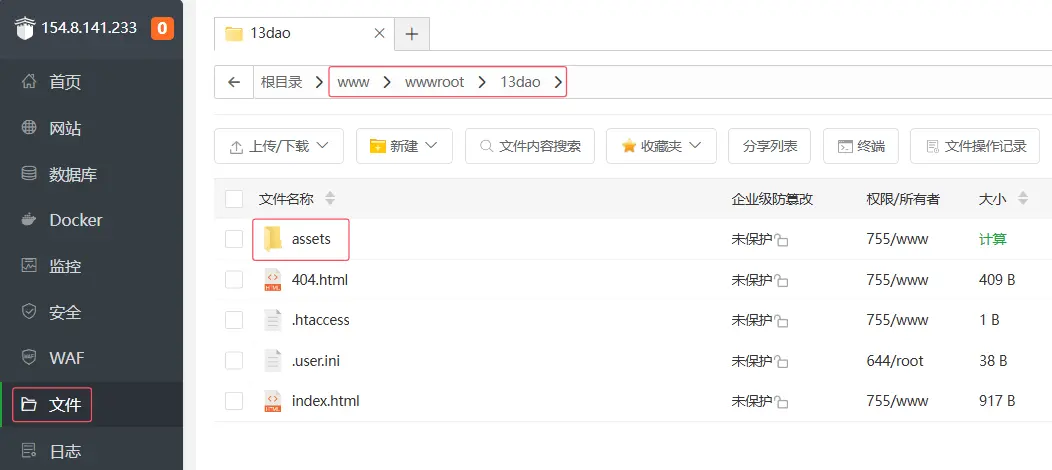Open 安全 security in the sidebar
The image size is (1052, 470).
pyautogui.click(x=91, y=312)
